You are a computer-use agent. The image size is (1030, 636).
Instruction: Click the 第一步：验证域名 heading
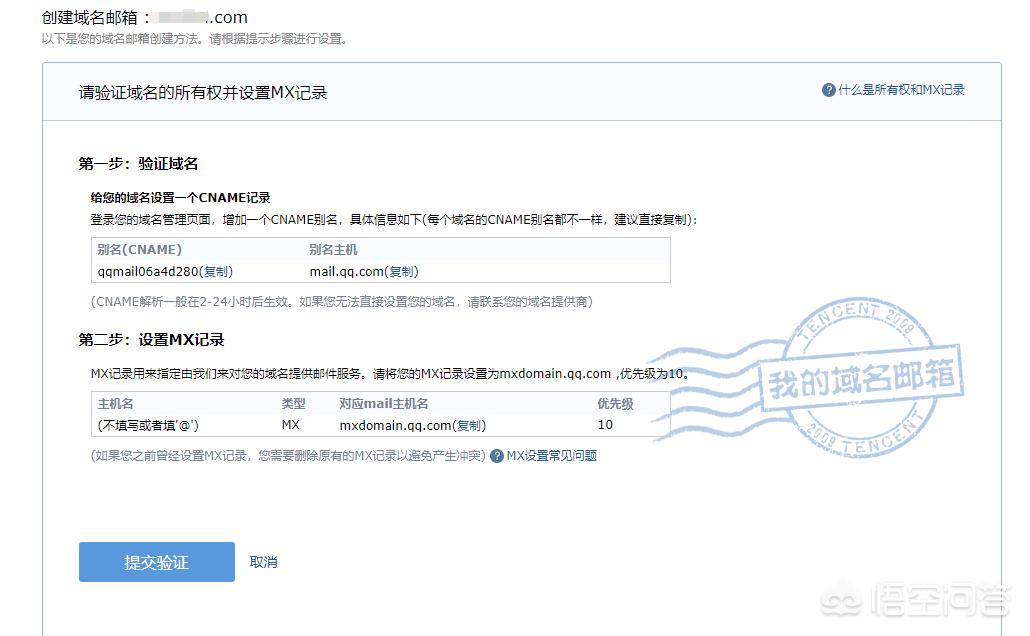[x=138, y=164]
